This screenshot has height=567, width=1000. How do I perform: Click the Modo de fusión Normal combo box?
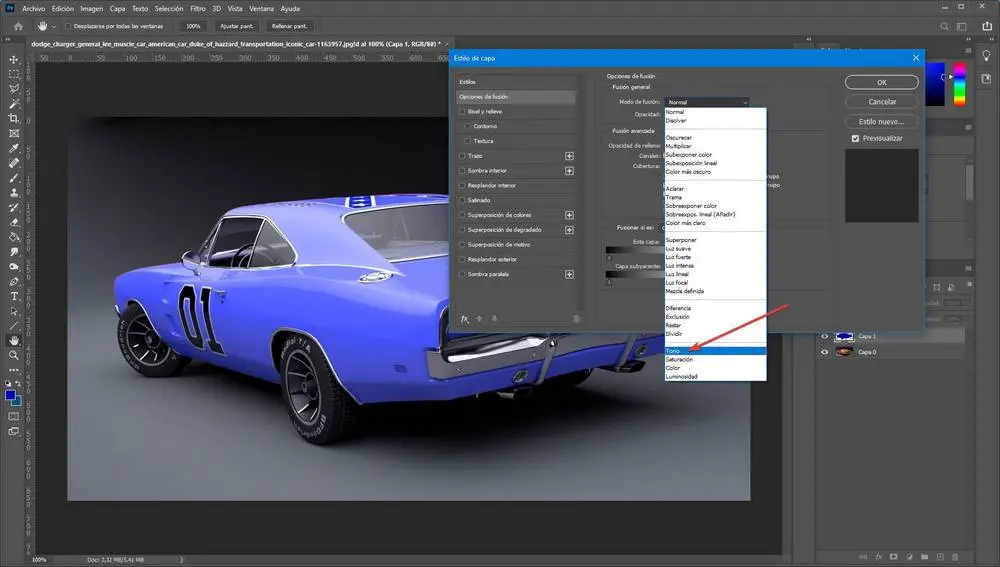(x=706, y=102)
